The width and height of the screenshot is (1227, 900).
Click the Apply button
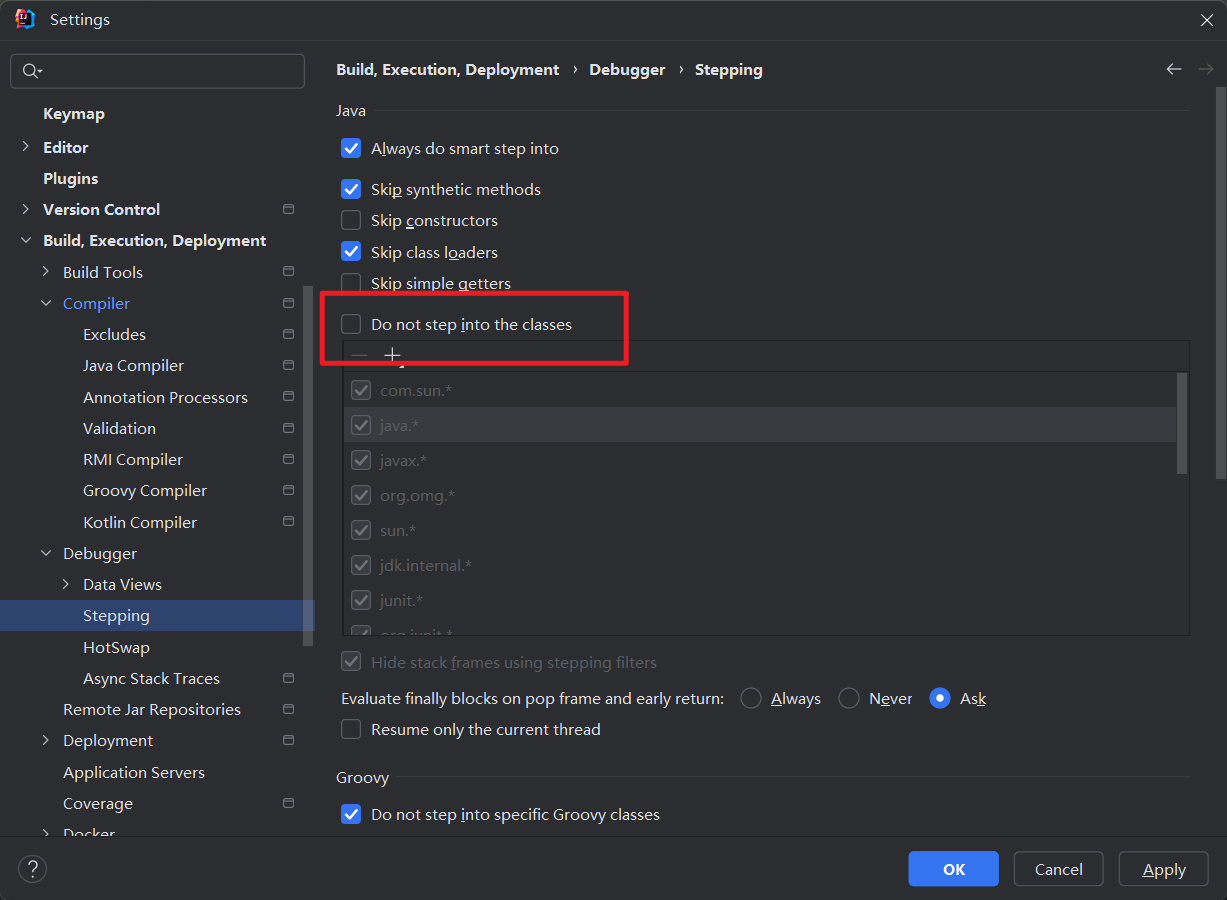pyautogui.click(x=1164, y=869)
